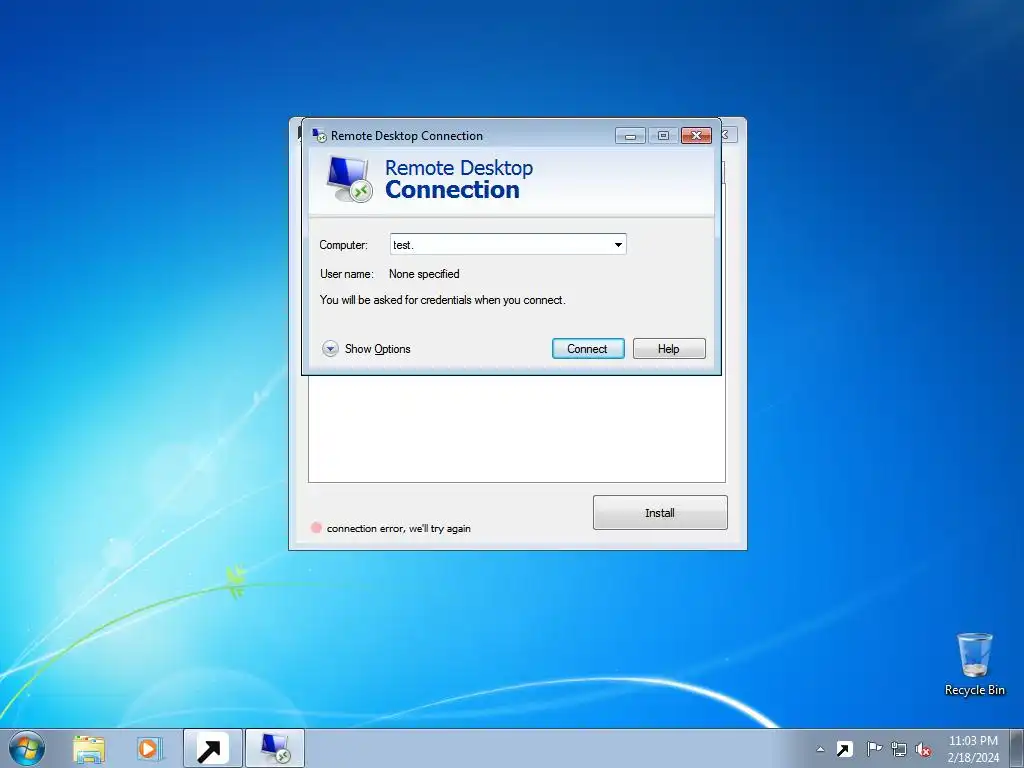Screen dimensions: 1024x768
Task: Click Install in the background window
Action: click(660, 513)
